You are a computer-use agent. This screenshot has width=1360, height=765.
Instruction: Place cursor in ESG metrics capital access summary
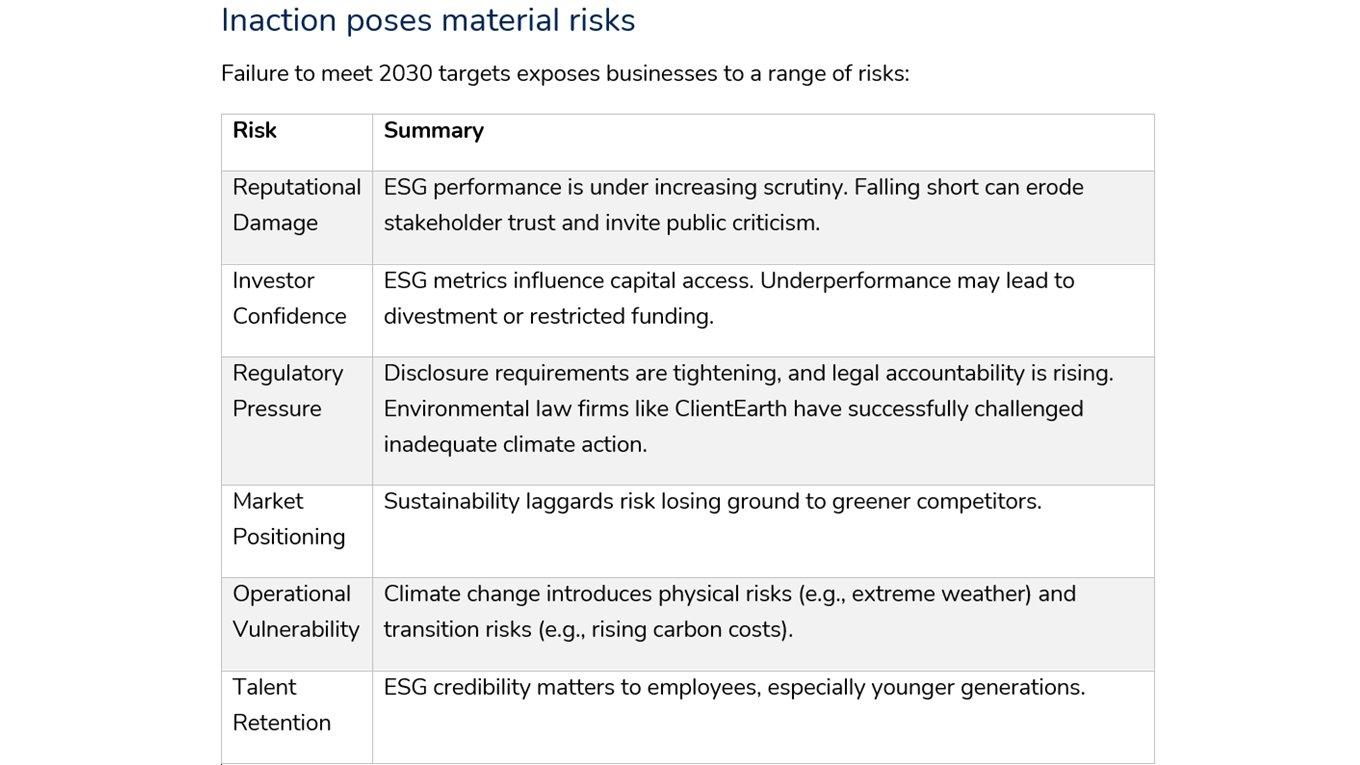tap(728, 281)
